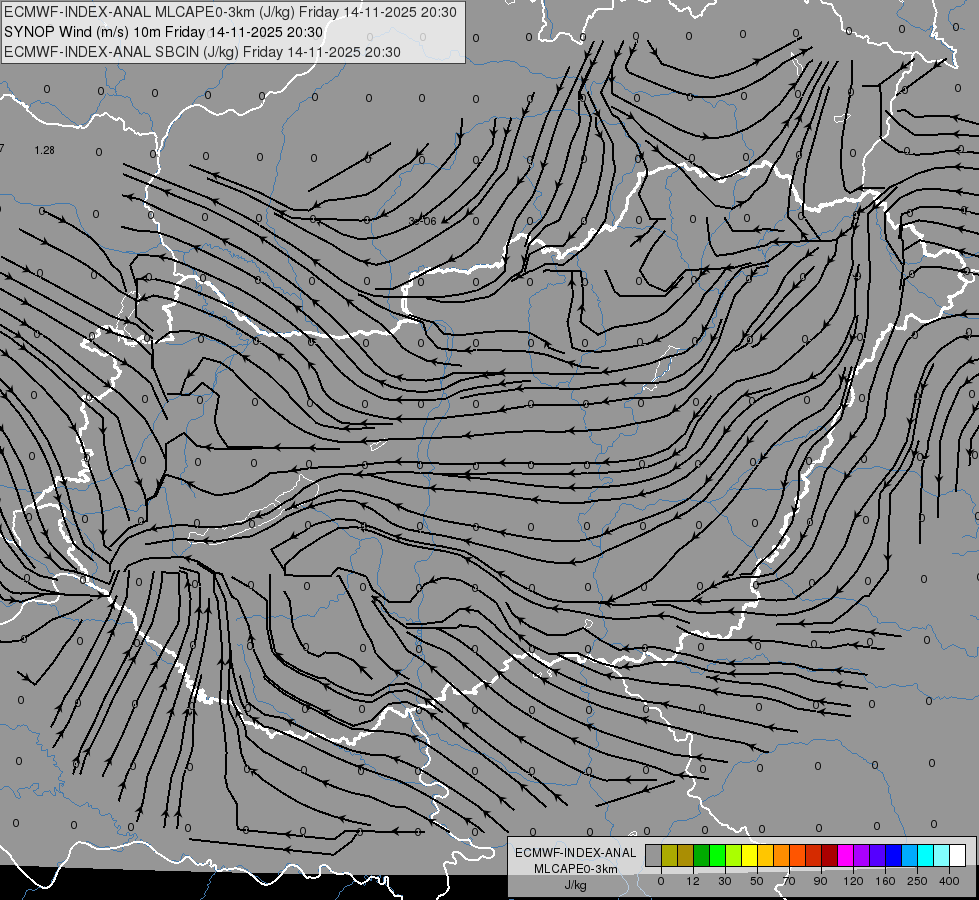Viewport: 979px width, 900px height.
Task: Click the cyan legend swatch
Action: (x=925, y=855)
